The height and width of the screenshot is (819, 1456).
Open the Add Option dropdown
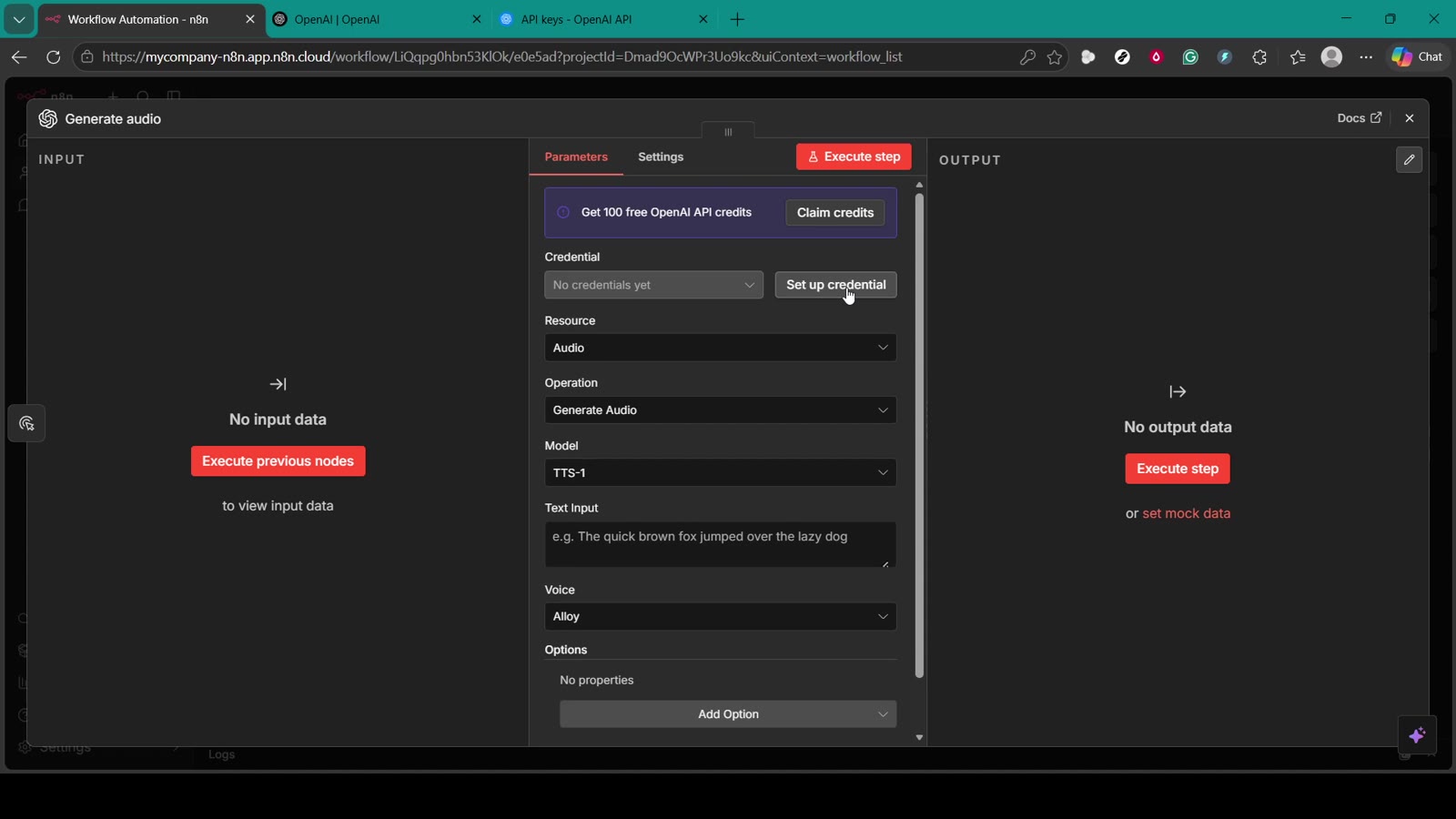pyautogui.click(x=728, y=714)
